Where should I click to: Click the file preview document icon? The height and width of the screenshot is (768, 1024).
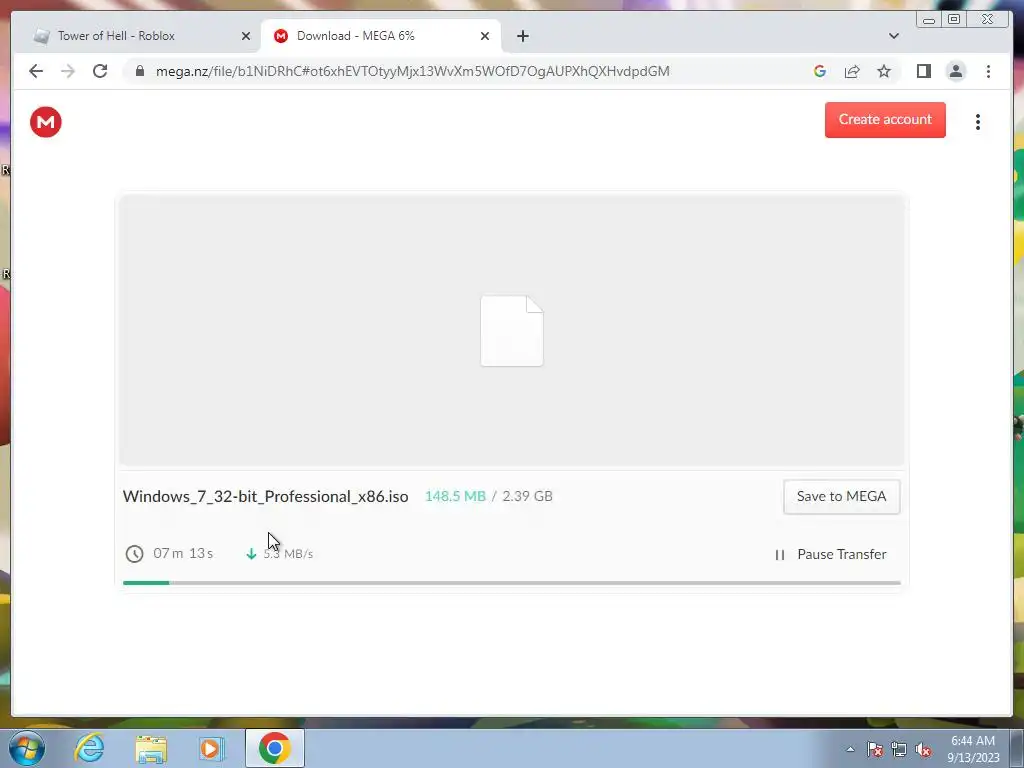tap(512, 330)
